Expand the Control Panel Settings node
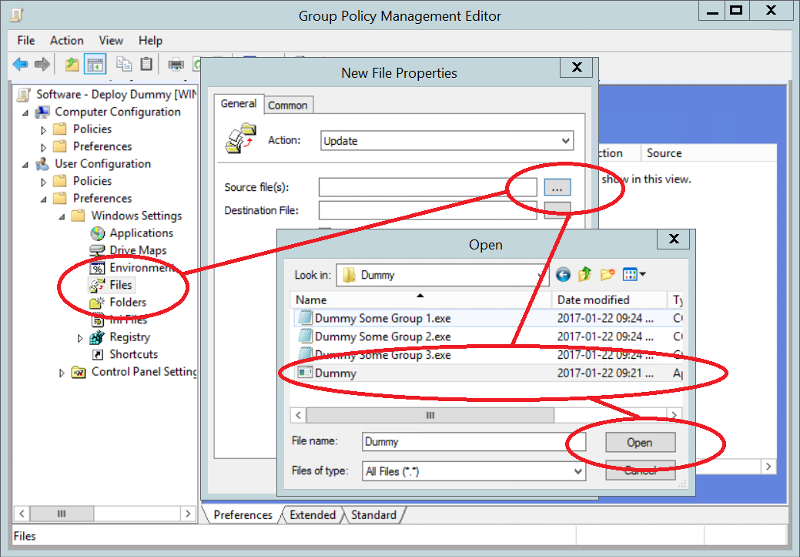Image resolution: width=800 pixels, height=557 pixels. click(62, 373)
